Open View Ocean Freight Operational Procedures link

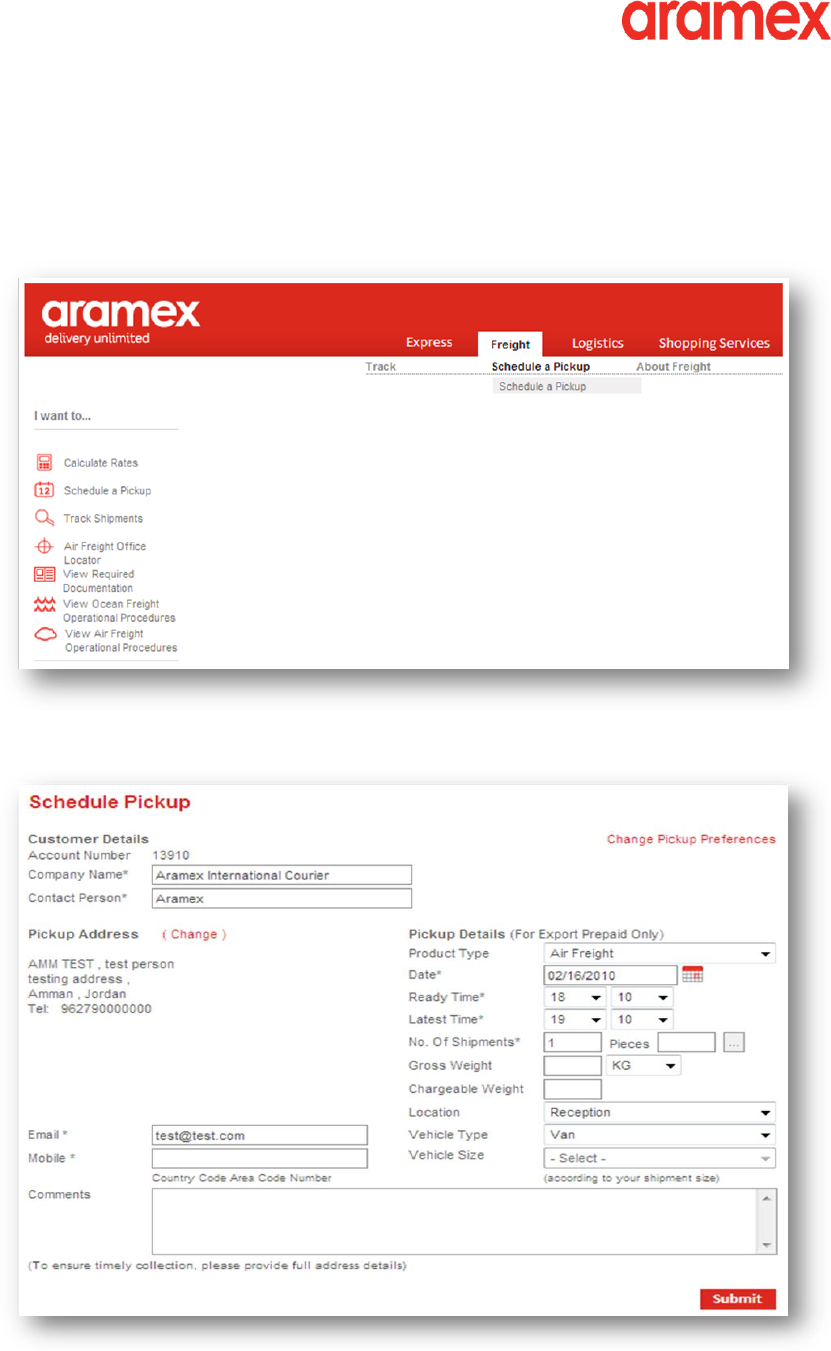119,611
